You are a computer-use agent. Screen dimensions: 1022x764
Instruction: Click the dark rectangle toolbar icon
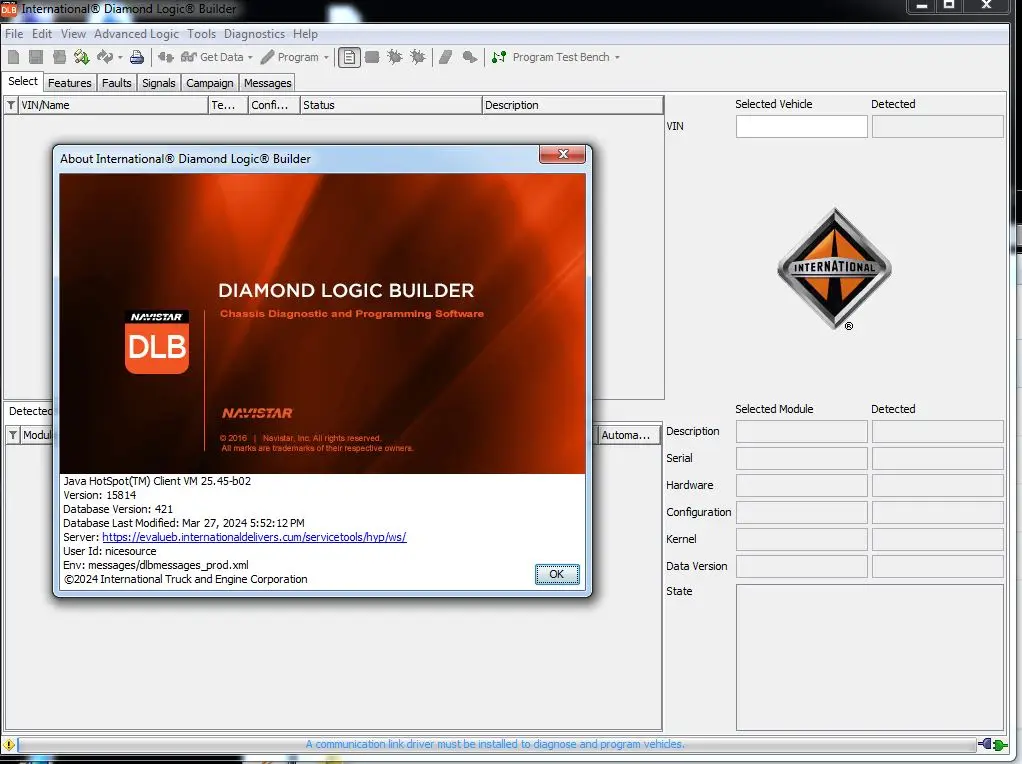[372, 57]
